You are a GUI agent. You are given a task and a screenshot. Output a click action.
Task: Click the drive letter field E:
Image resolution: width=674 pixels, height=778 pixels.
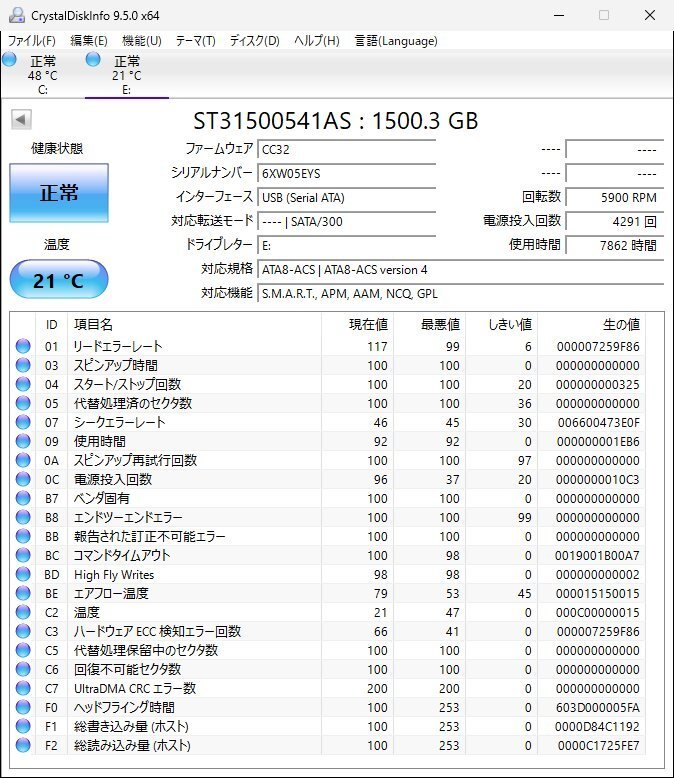click(346, 246)
